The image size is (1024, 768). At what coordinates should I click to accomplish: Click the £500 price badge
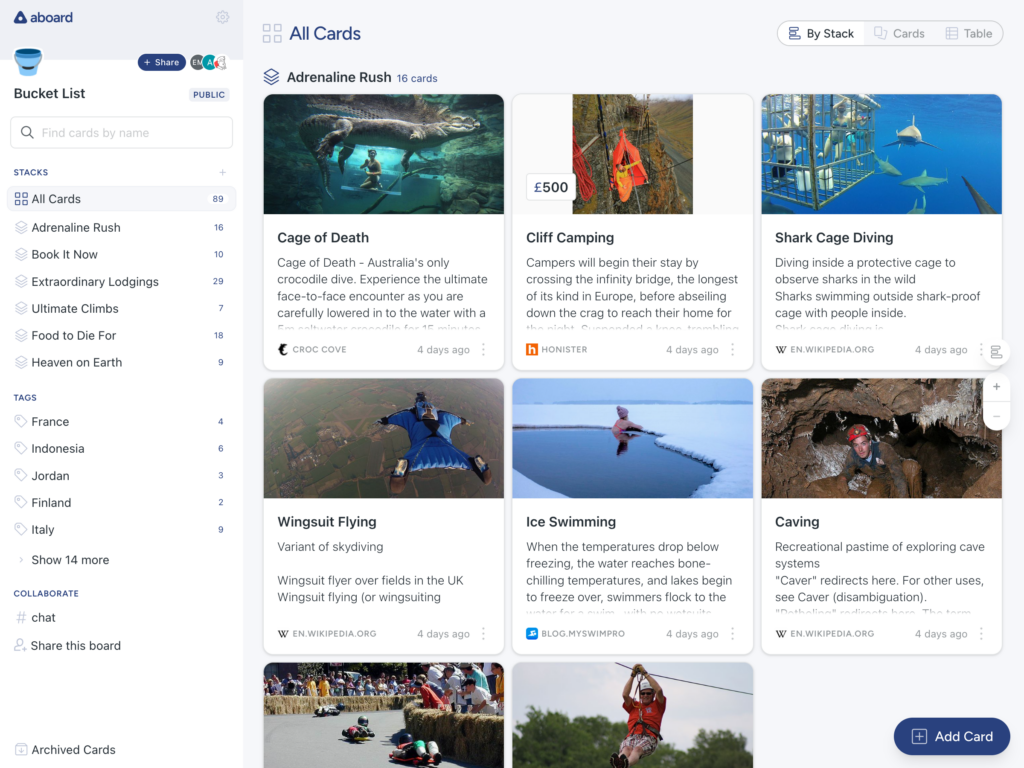point(551,187)
